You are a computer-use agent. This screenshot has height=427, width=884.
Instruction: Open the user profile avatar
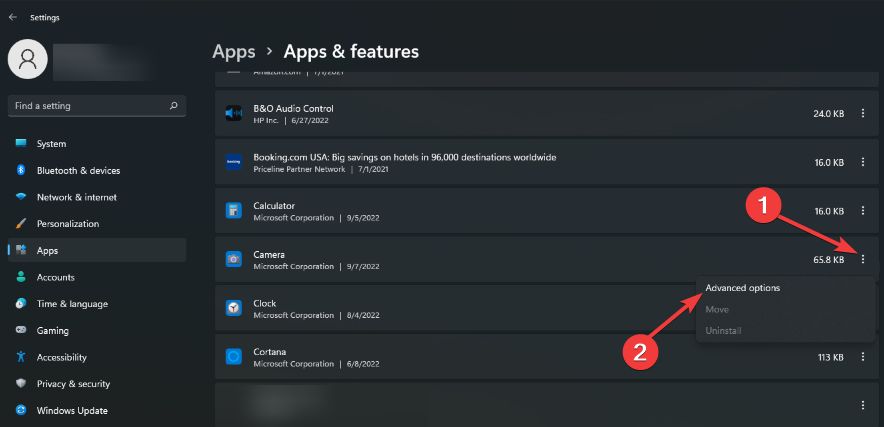click(x=27, y=59)
